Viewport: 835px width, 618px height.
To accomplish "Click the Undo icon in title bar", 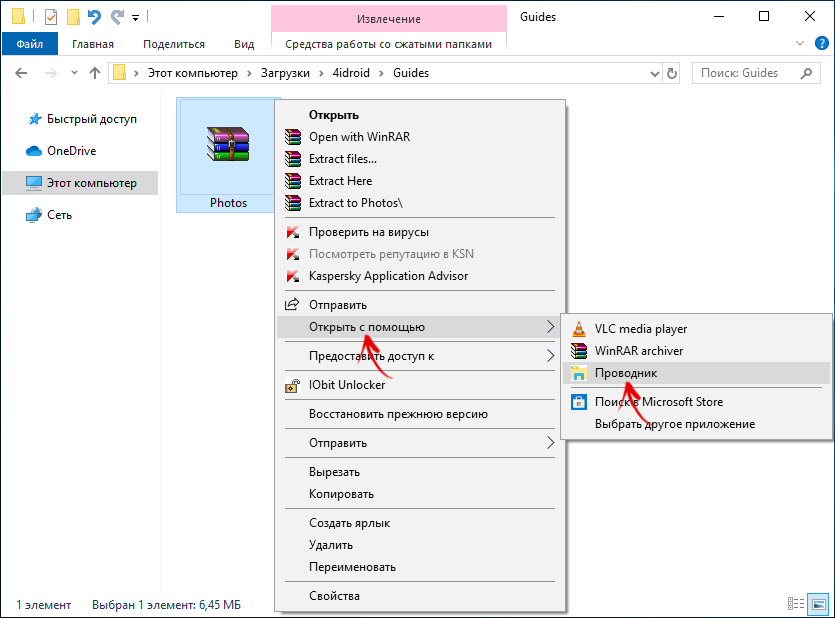I will (x=94, y=17).
